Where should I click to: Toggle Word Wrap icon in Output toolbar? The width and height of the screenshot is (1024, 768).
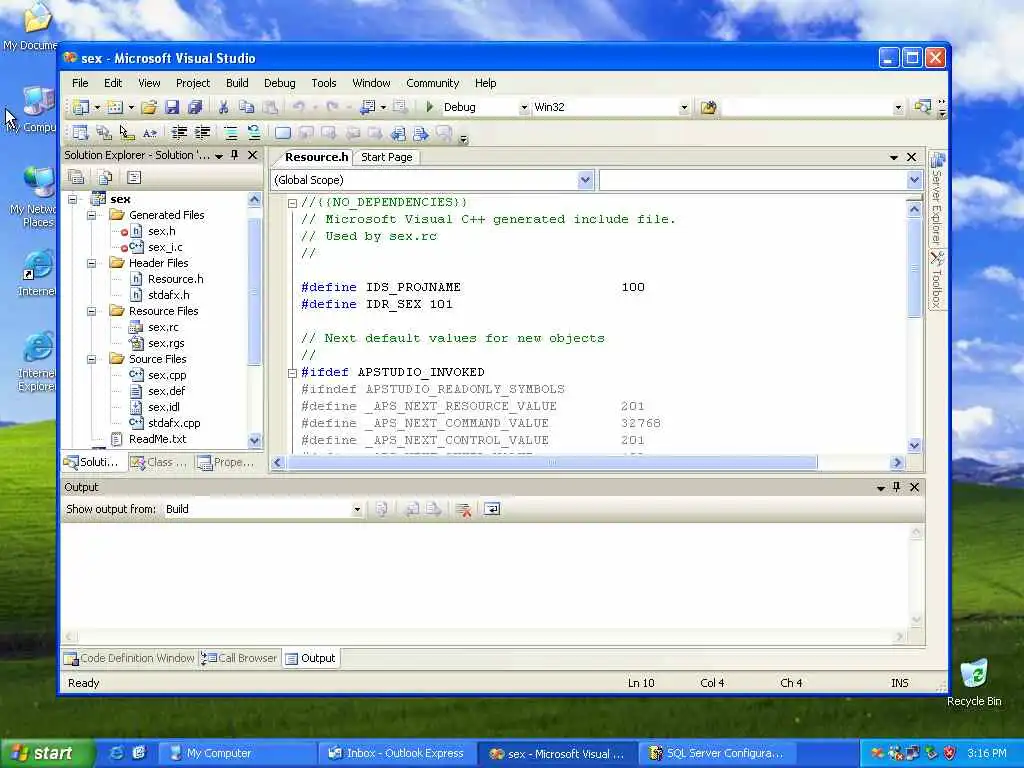point(492,509)
